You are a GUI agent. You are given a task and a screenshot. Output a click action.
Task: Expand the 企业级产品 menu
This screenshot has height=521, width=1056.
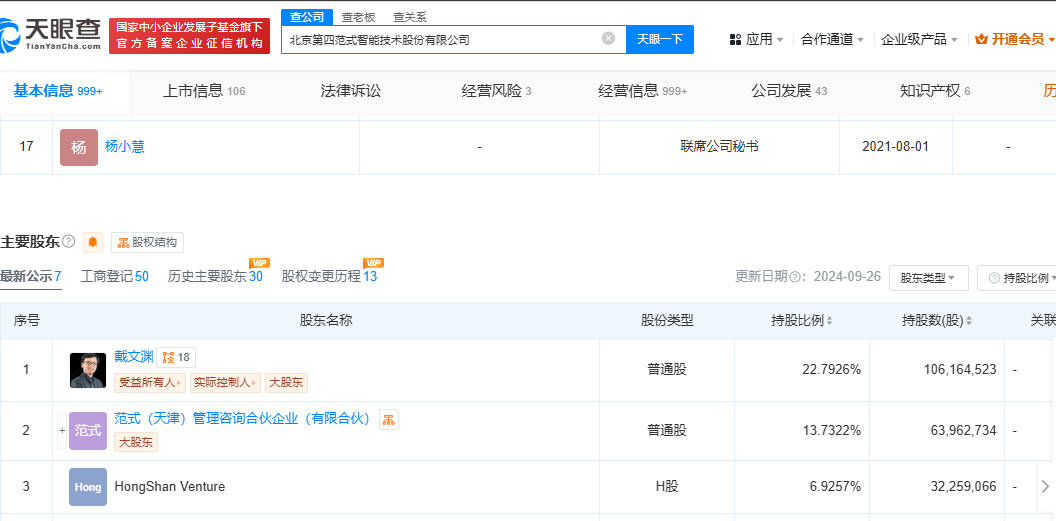(919, 39)
